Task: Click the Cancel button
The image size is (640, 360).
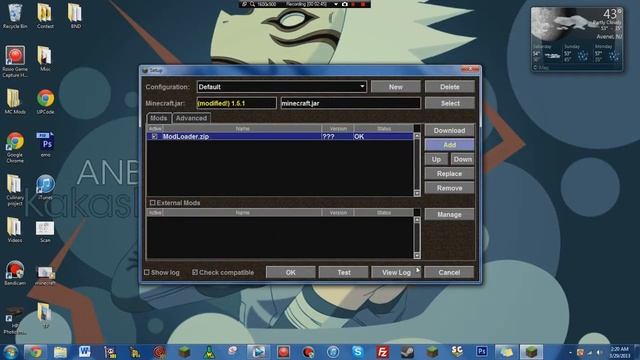Action: point(449,272)
